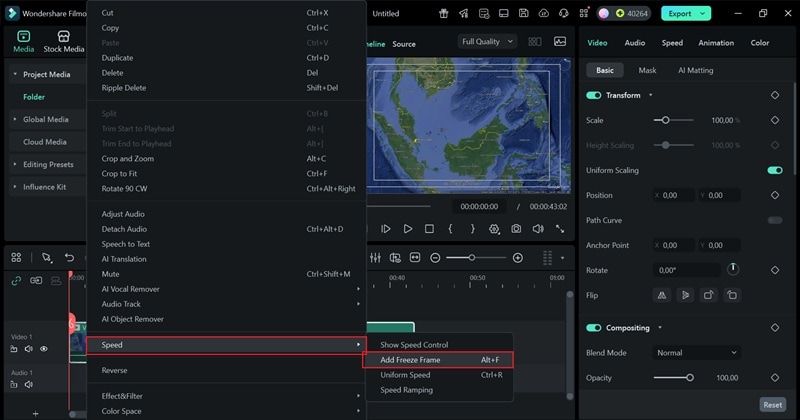Play the preview video
Screen dimensions: 800x420
point(408,229)
